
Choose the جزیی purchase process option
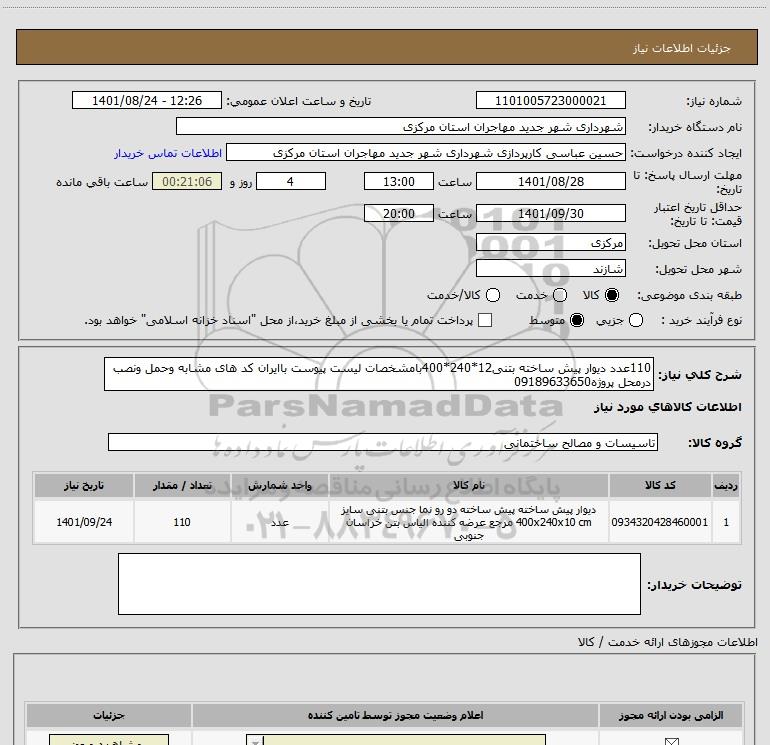point(636,320)
